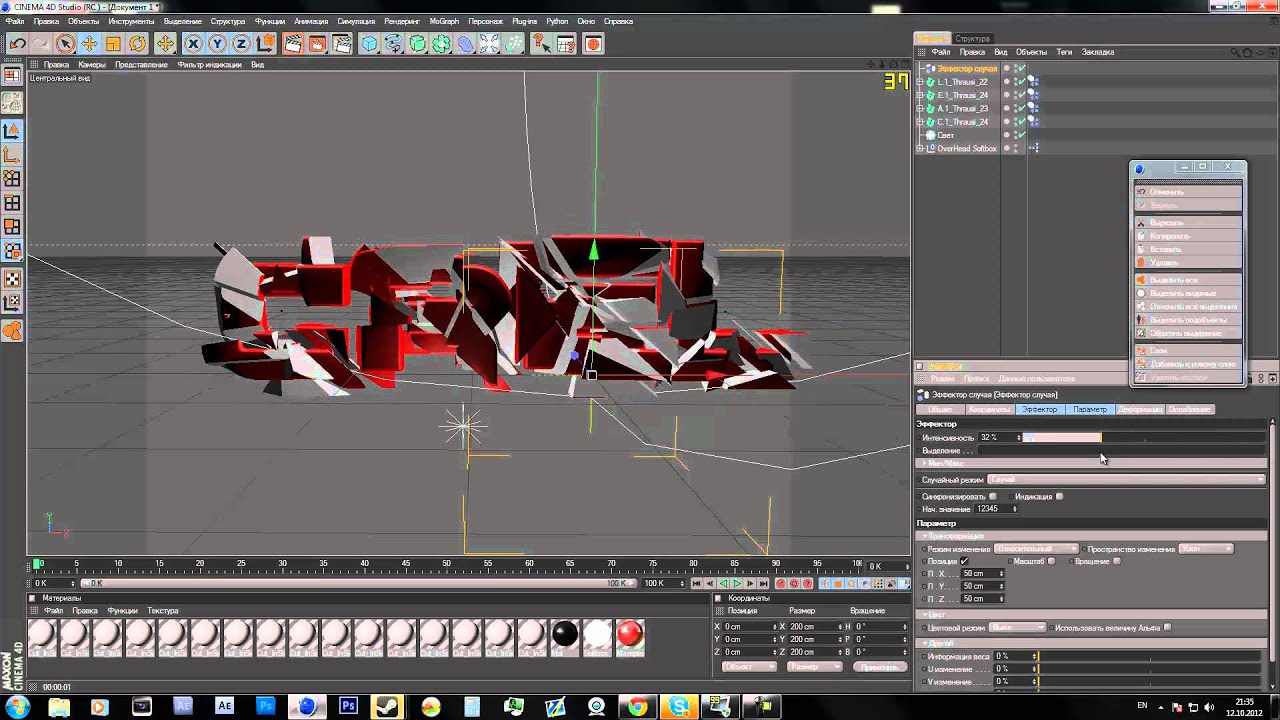Open the Цветовой режим dropdown
The width and height of the screenshot is (1280, 720).
tap(1017, 628)
